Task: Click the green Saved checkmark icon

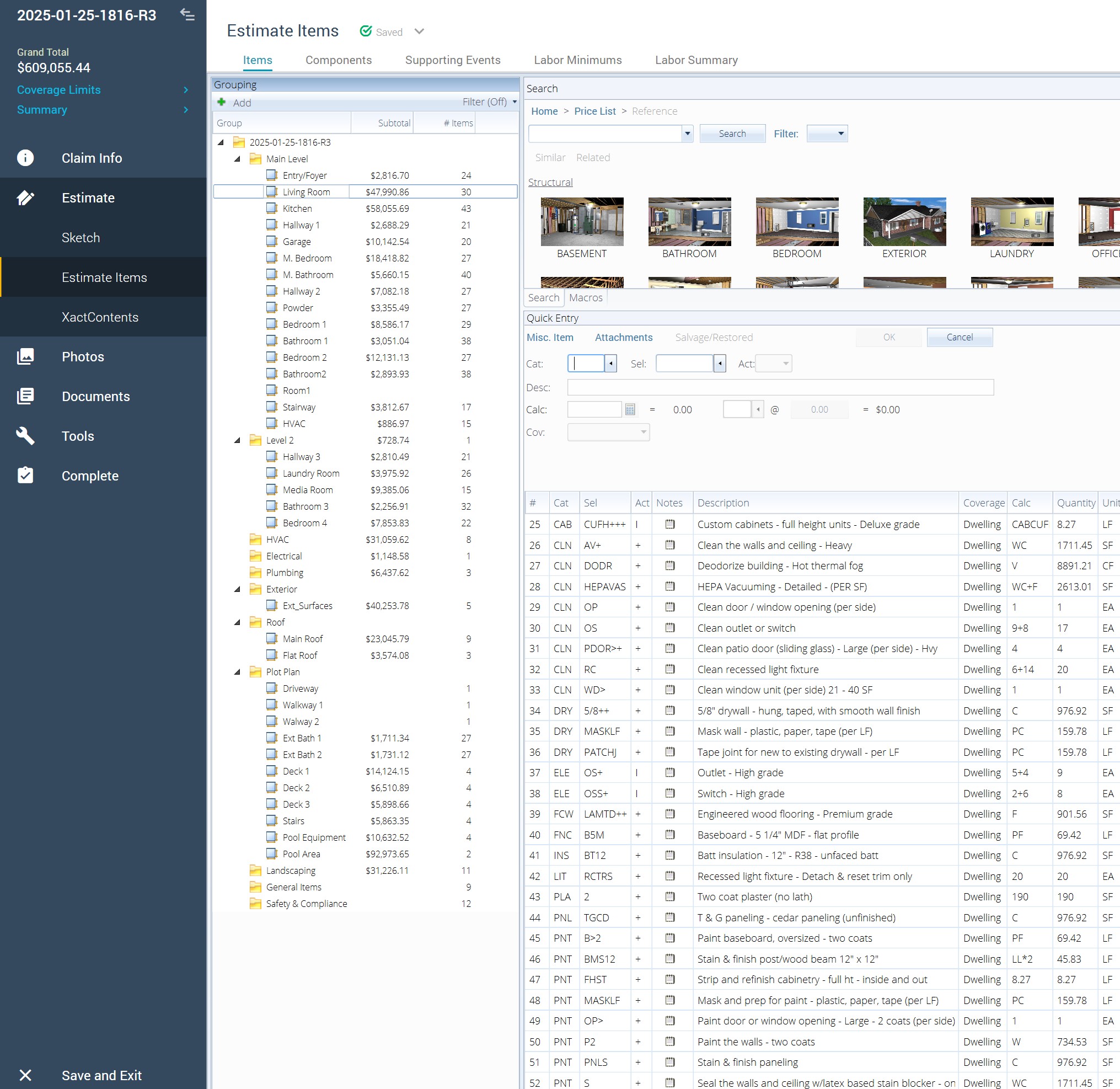Action: click(366, 31)
